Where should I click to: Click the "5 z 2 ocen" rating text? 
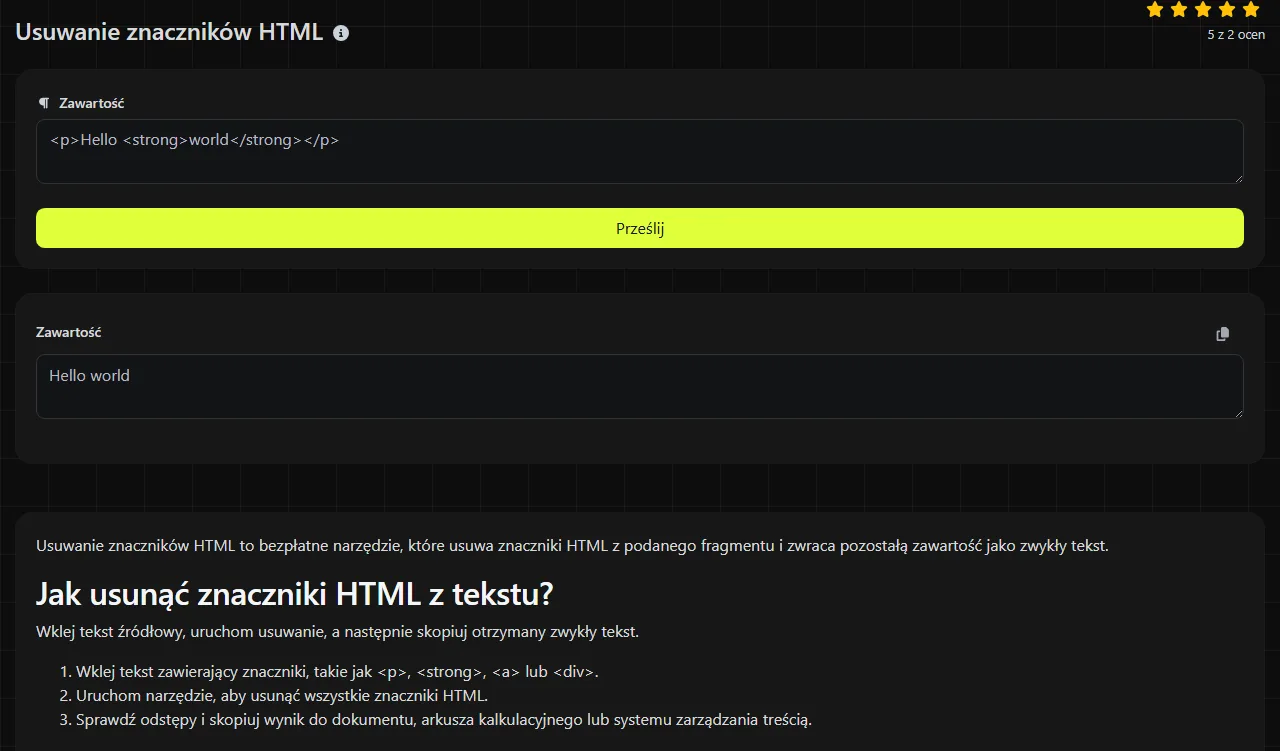tap(1236, 34)
